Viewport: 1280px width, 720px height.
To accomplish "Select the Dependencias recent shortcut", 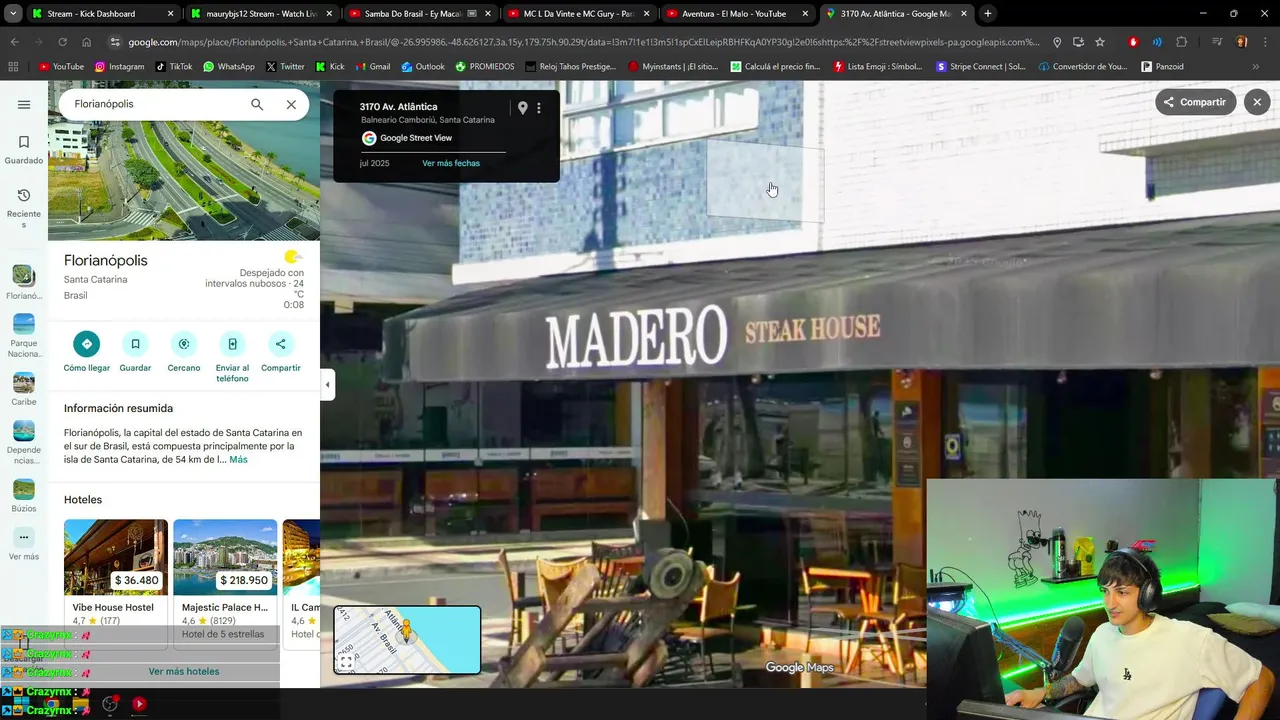I will (24, 442).
